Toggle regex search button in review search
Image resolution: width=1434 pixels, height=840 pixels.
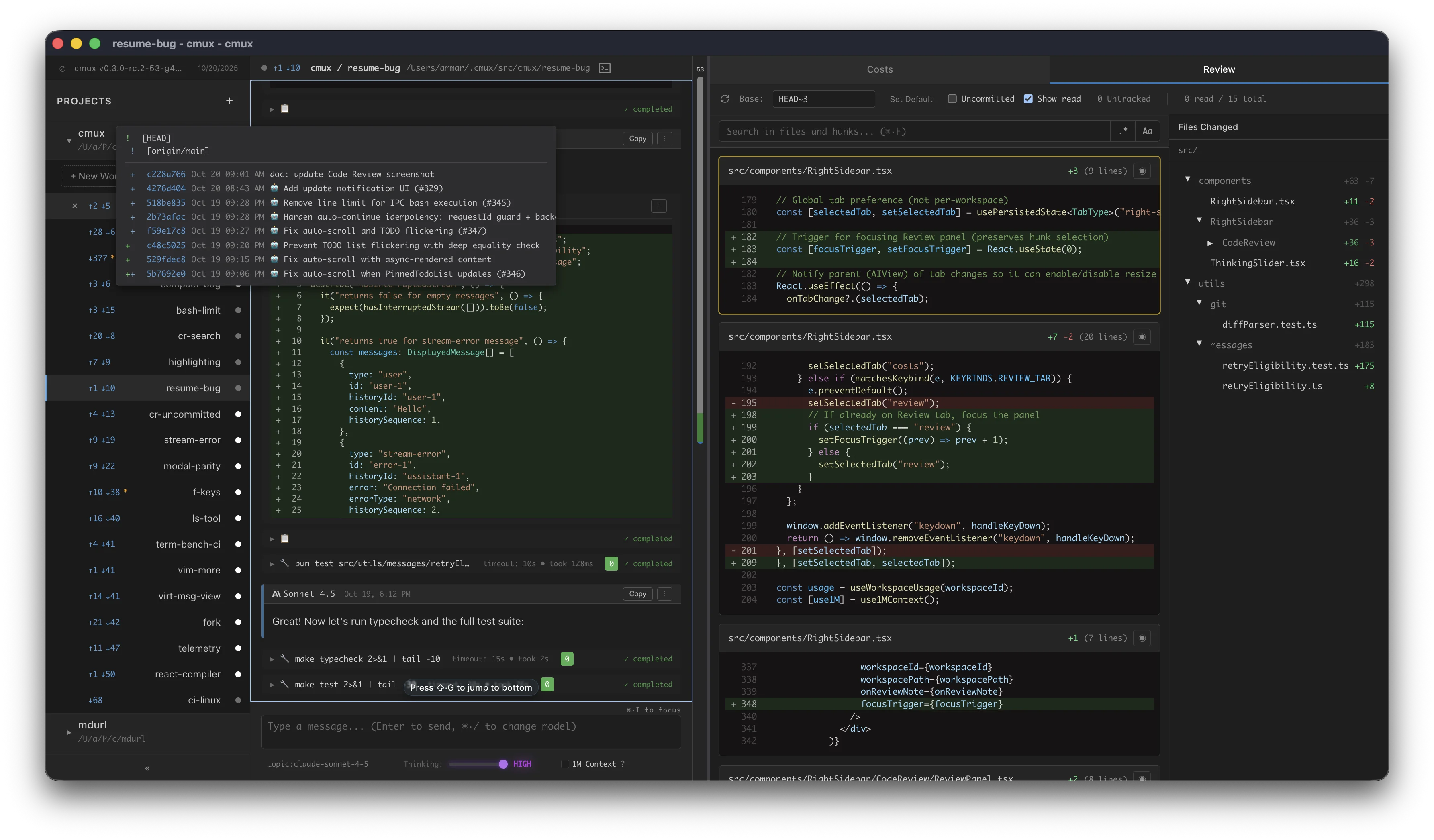point(1123,131)
